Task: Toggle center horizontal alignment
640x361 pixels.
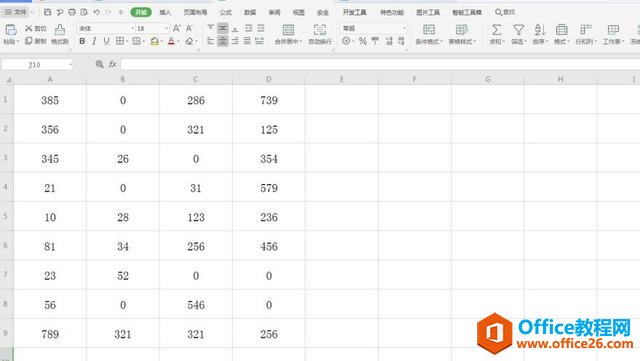Action: [x=222, y=41]
